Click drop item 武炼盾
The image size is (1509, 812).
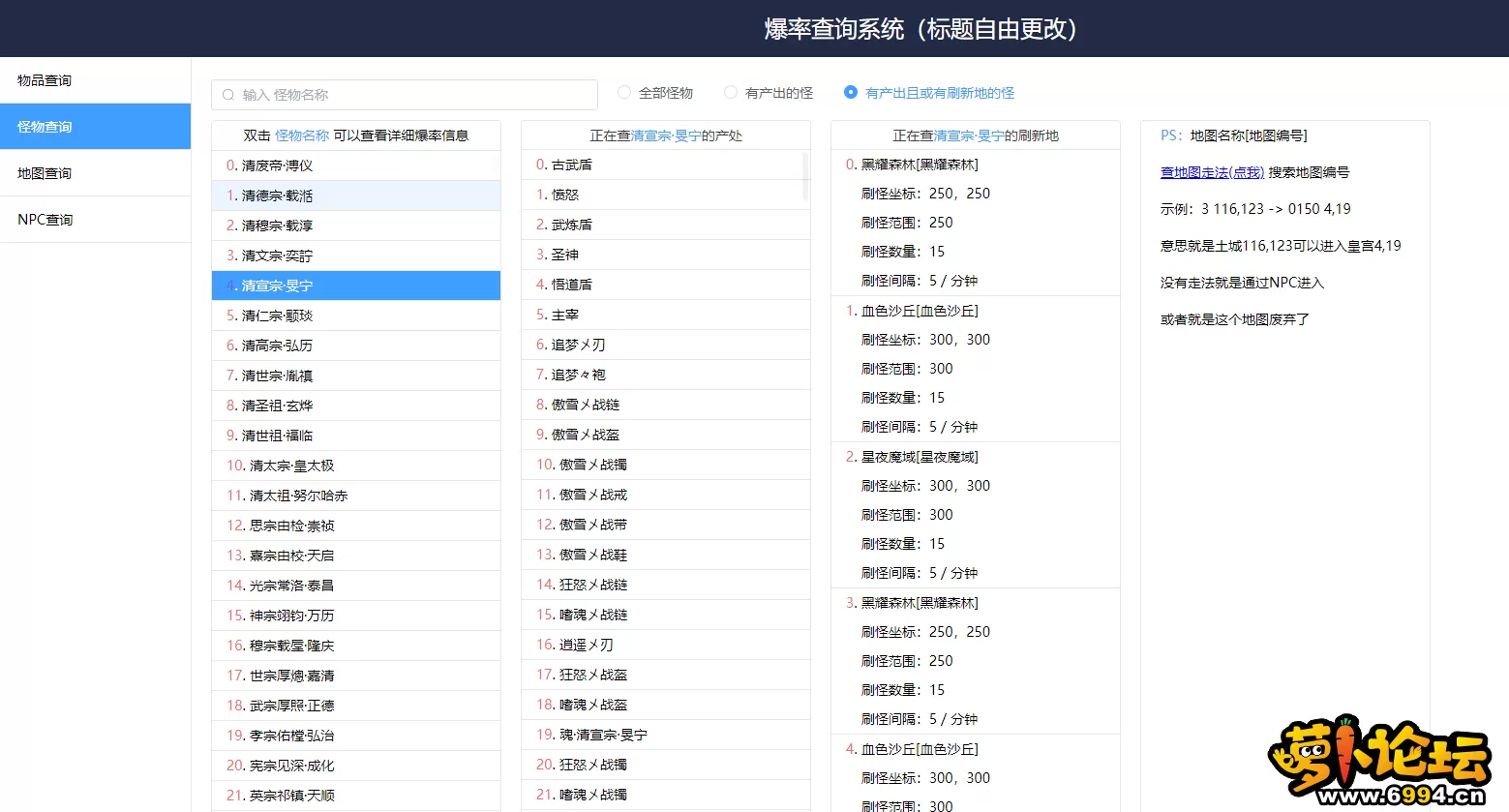click(666, 225)
